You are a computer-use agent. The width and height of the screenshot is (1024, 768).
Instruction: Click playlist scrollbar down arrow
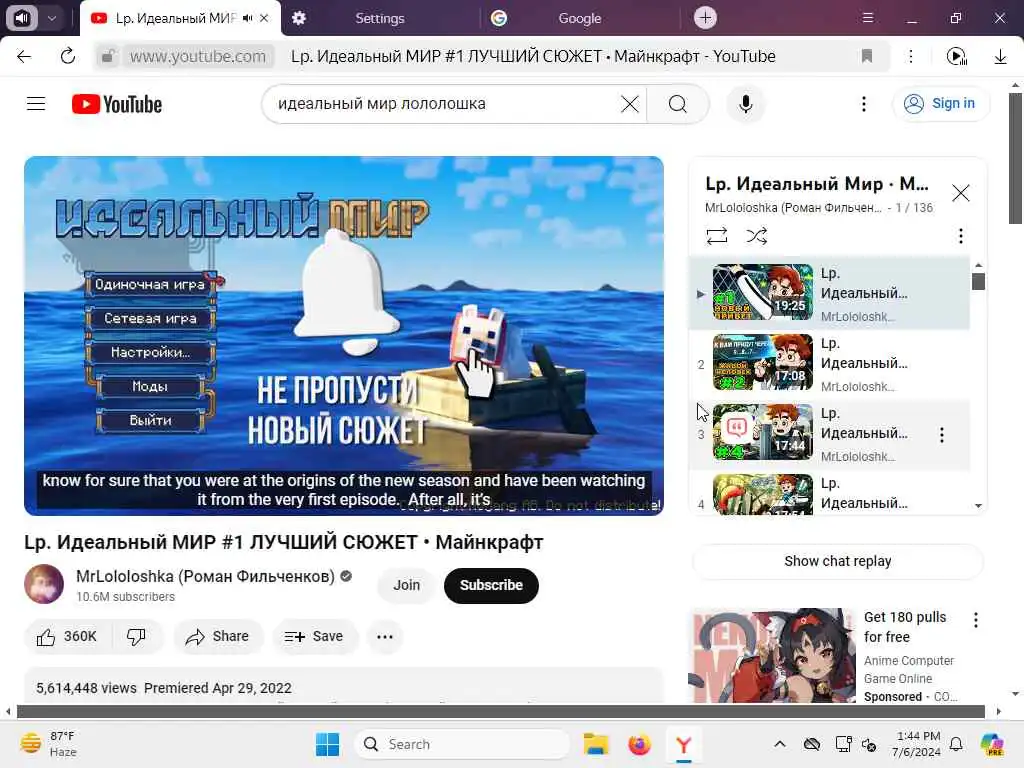[978, 505]
